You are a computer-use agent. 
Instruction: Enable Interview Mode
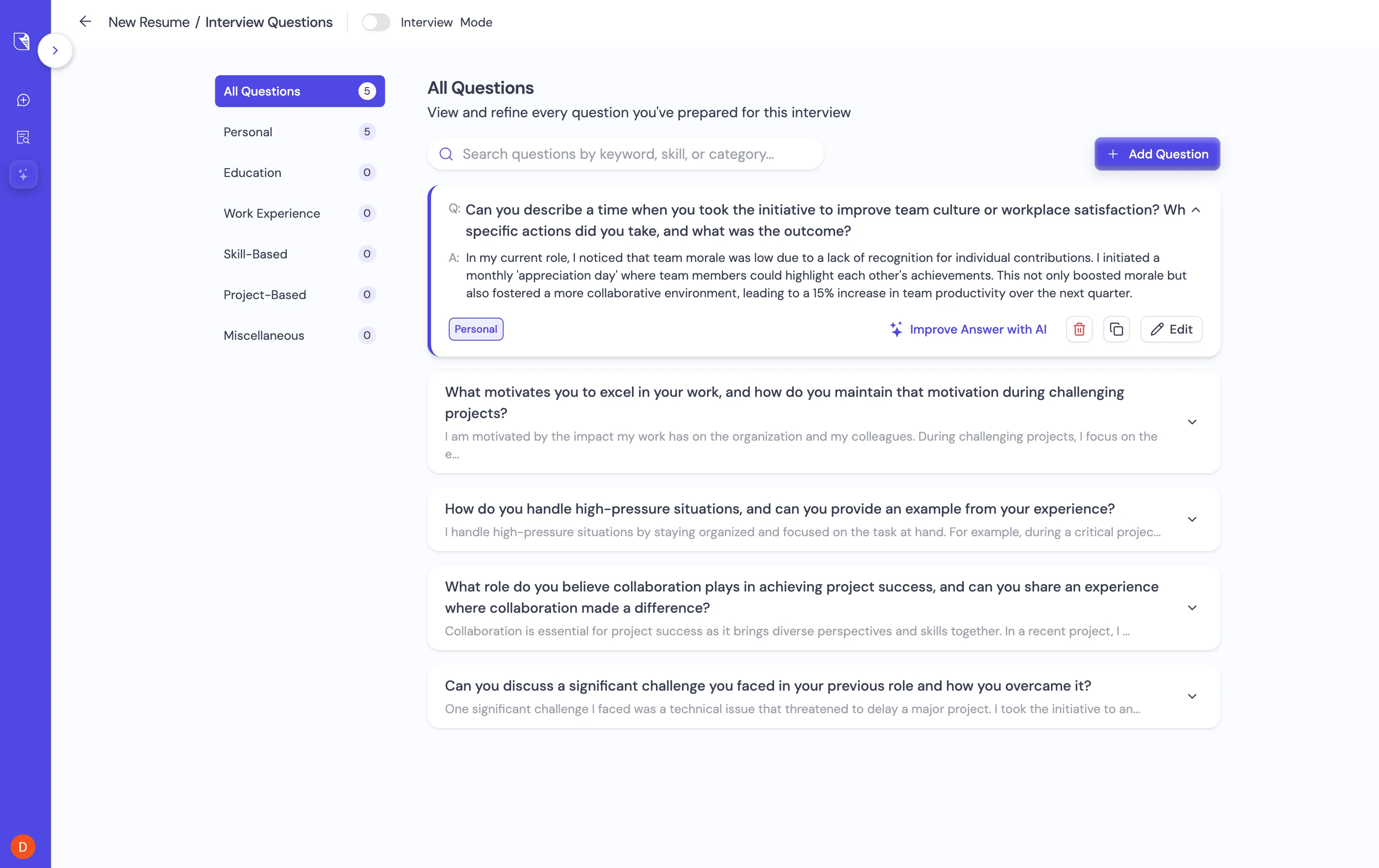coord(376,22)
